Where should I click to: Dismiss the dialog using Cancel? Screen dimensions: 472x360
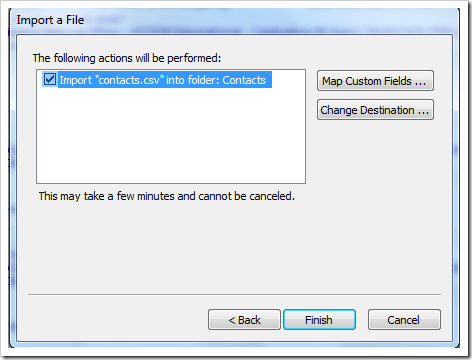(404, 320)
